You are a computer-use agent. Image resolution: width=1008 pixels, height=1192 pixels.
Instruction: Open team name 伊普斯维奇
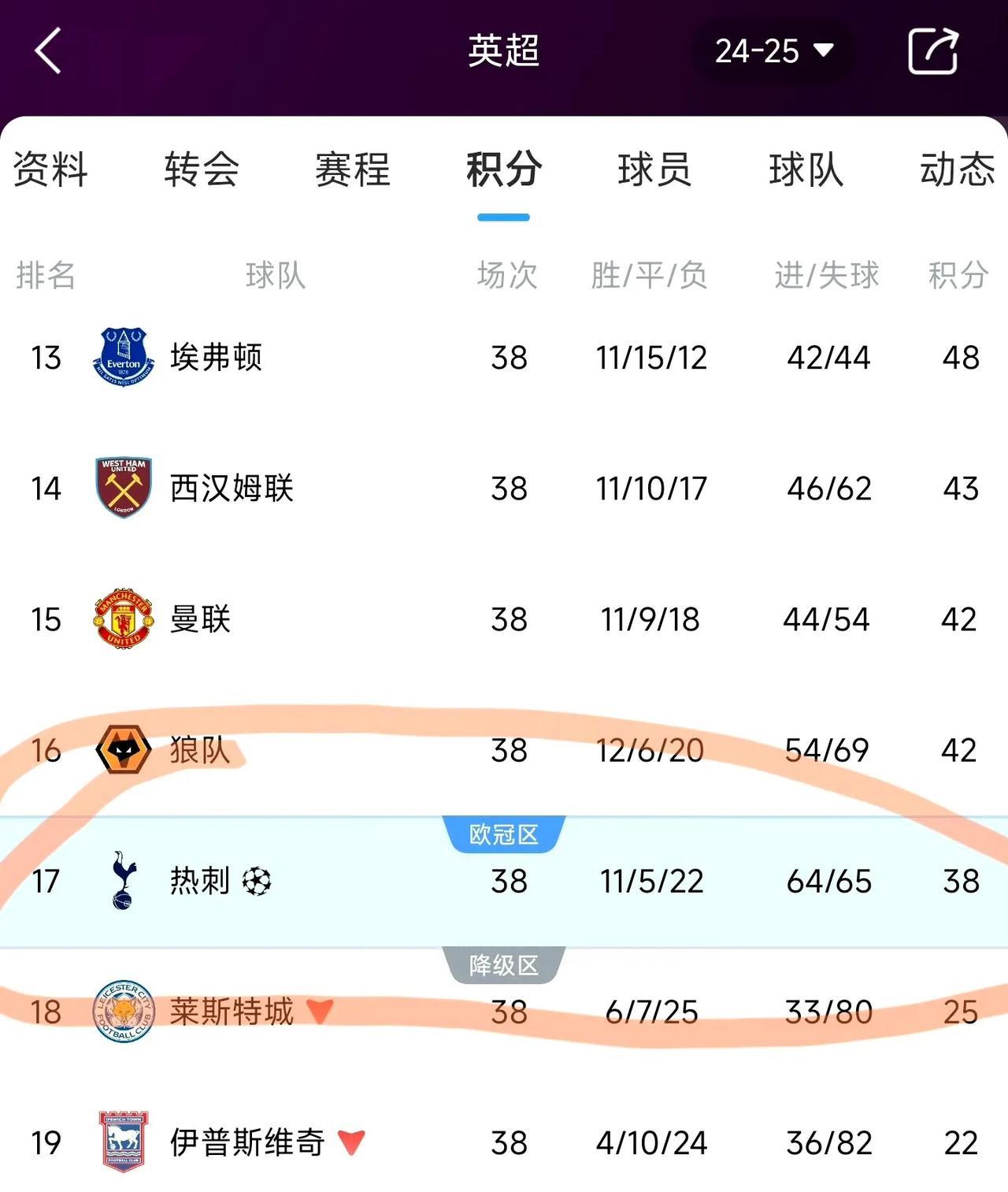coord(247,1142)
